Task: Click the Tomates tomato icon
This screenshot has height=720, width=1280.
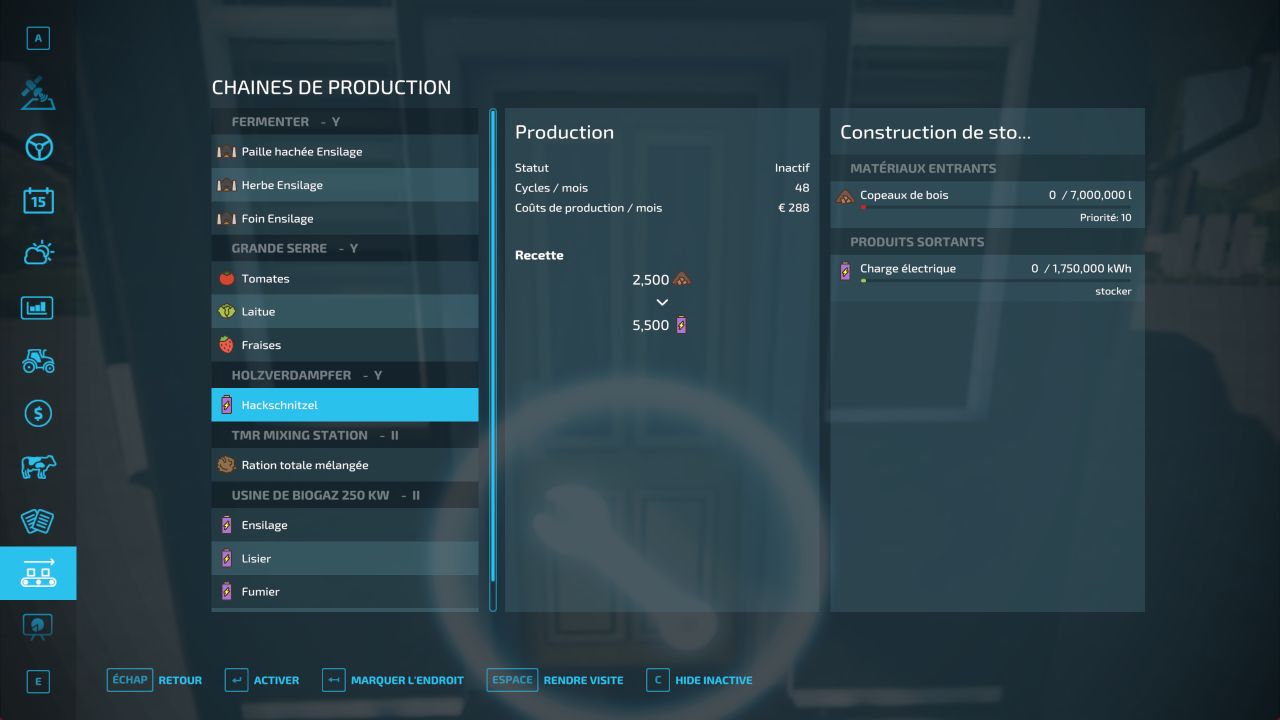Action: click(227, 279)
